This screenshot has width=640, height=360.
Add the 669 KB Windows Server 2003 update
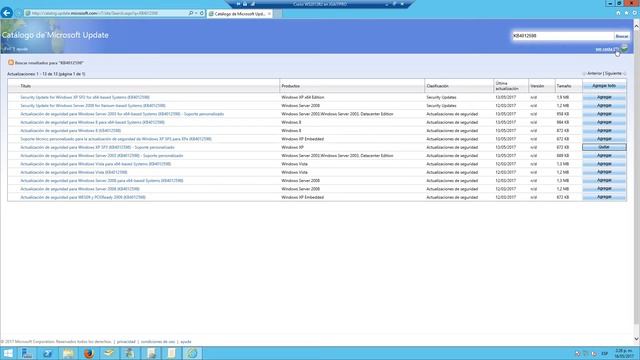coord(604,156)
